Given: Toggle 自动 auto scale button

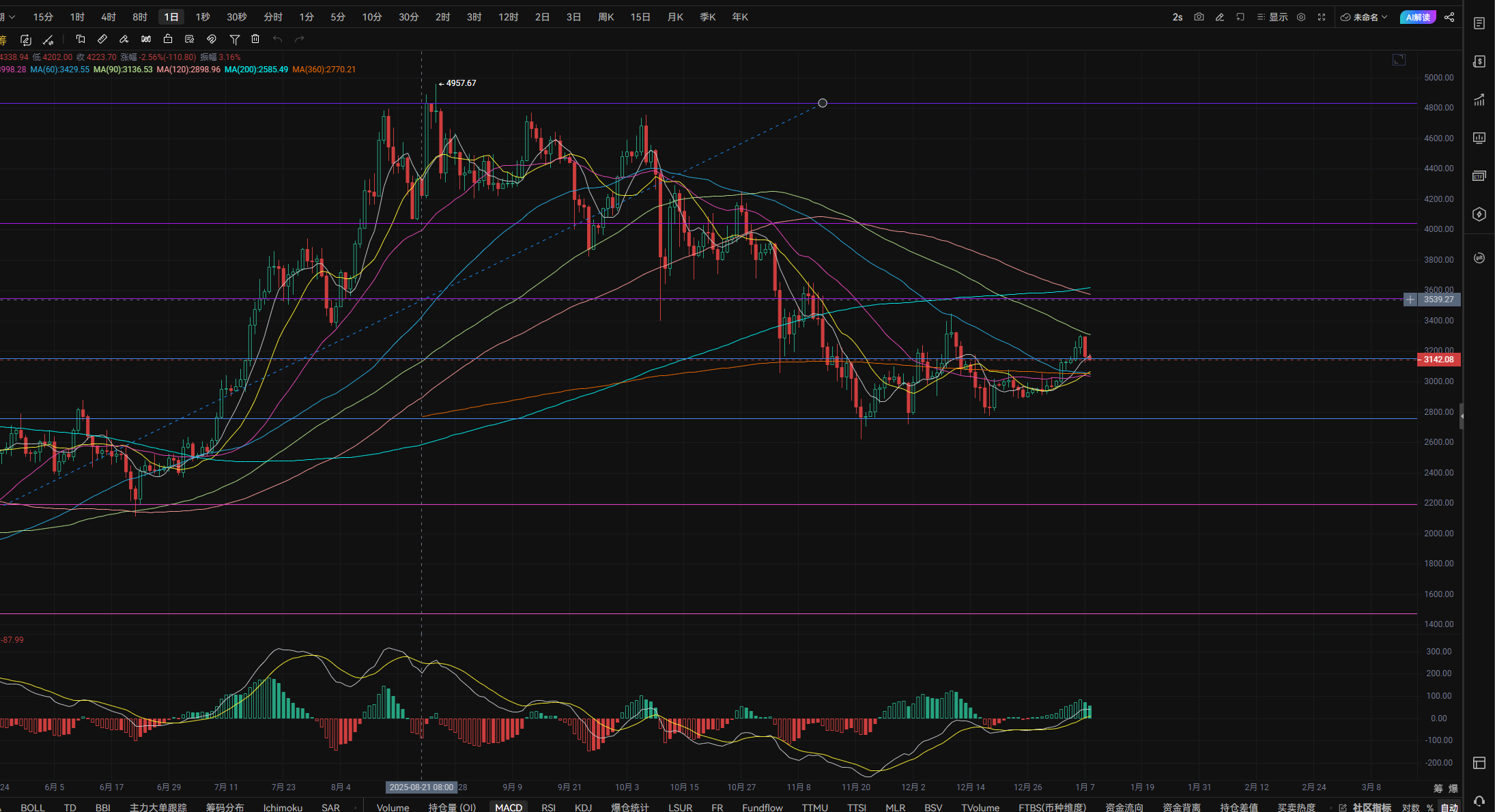Looking at the screenshot, I should pyautogui.click(x=1449, y=807).
